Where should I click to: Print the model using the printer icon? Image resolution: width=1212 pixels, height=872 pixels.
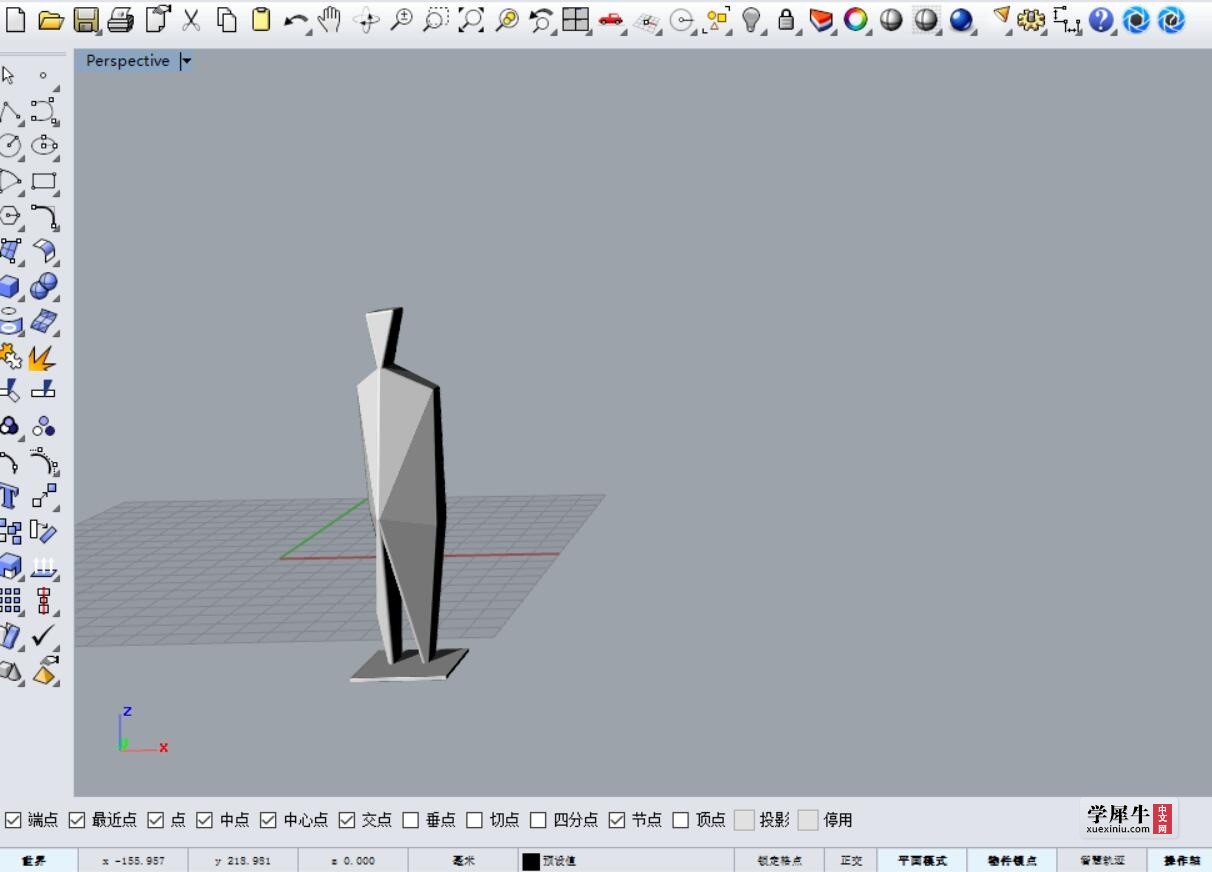click(x=120, y=19)
